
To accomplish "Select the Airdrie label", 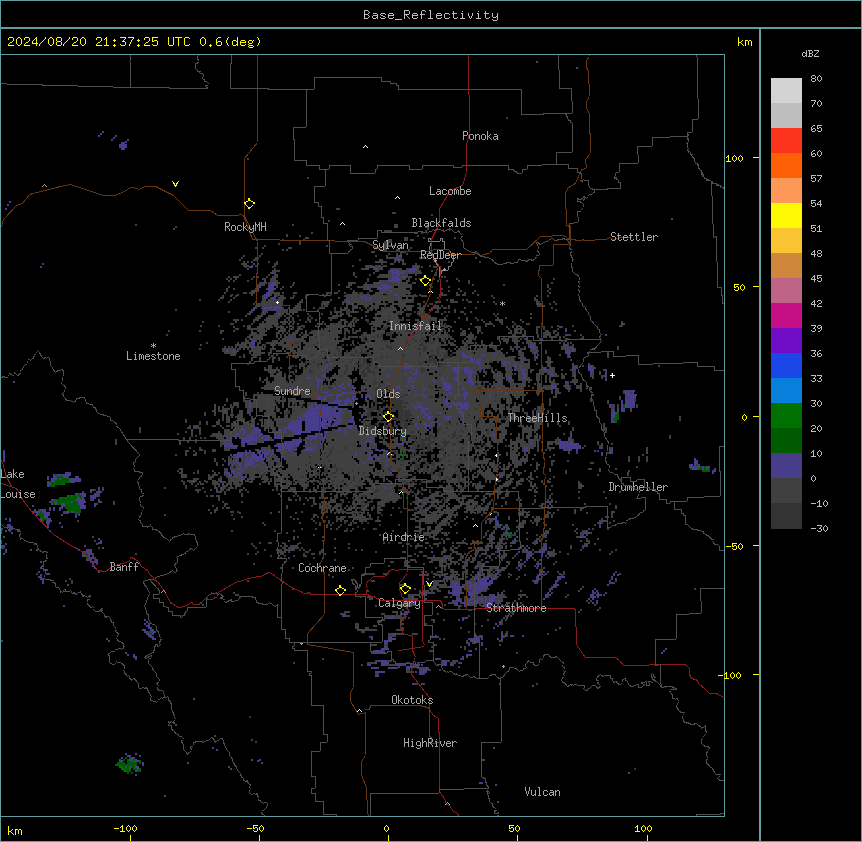I will [x=404, y=537].
